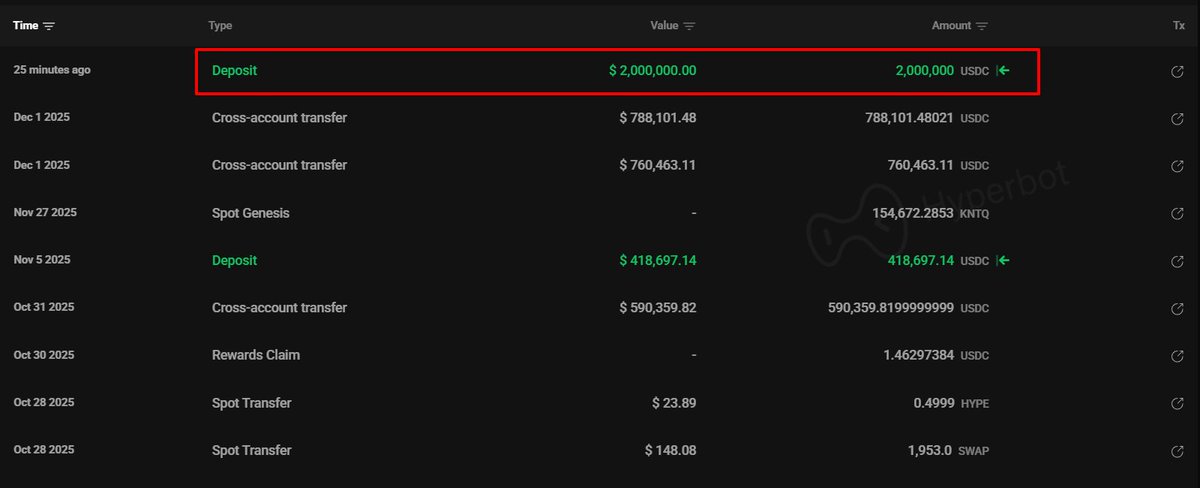The width and height of the screenshot is (1200, 488).
Task: Open Tx link for HYPE spot transfer
Action: click(1177, 404)
